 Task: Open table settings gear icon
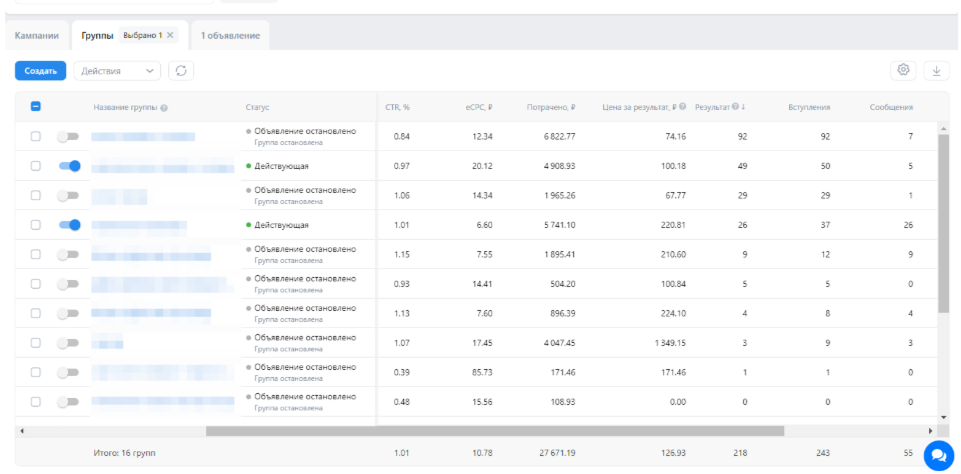(903, 71)
